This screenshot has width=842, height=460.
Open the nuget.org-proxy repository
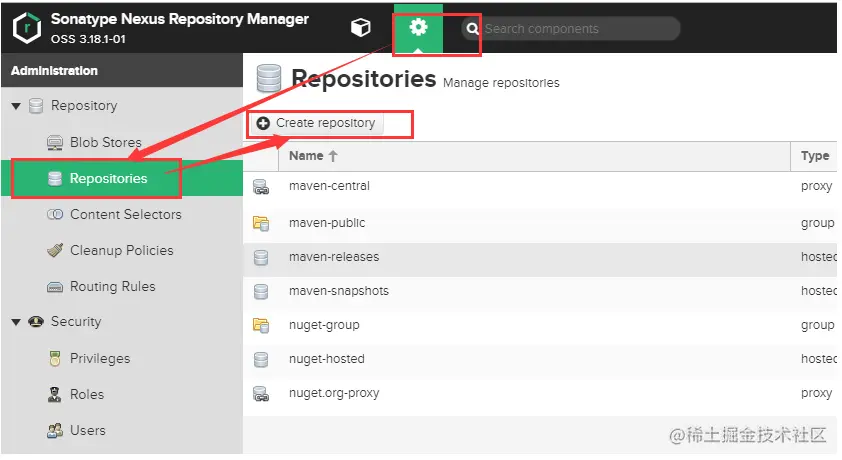point(334,393)
